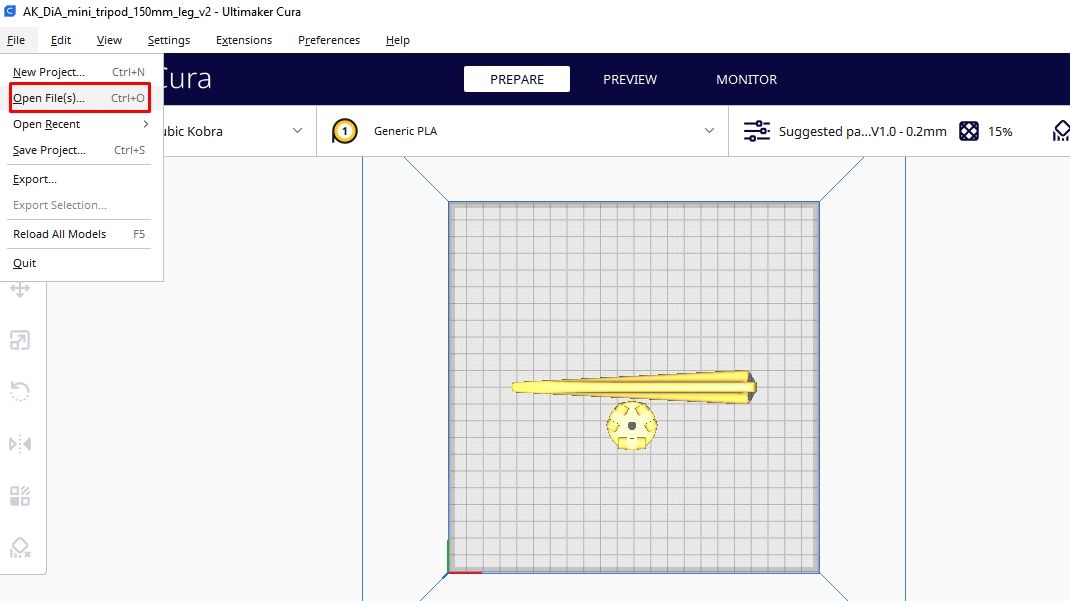Choose New Project from File menu

click(79, 72)
